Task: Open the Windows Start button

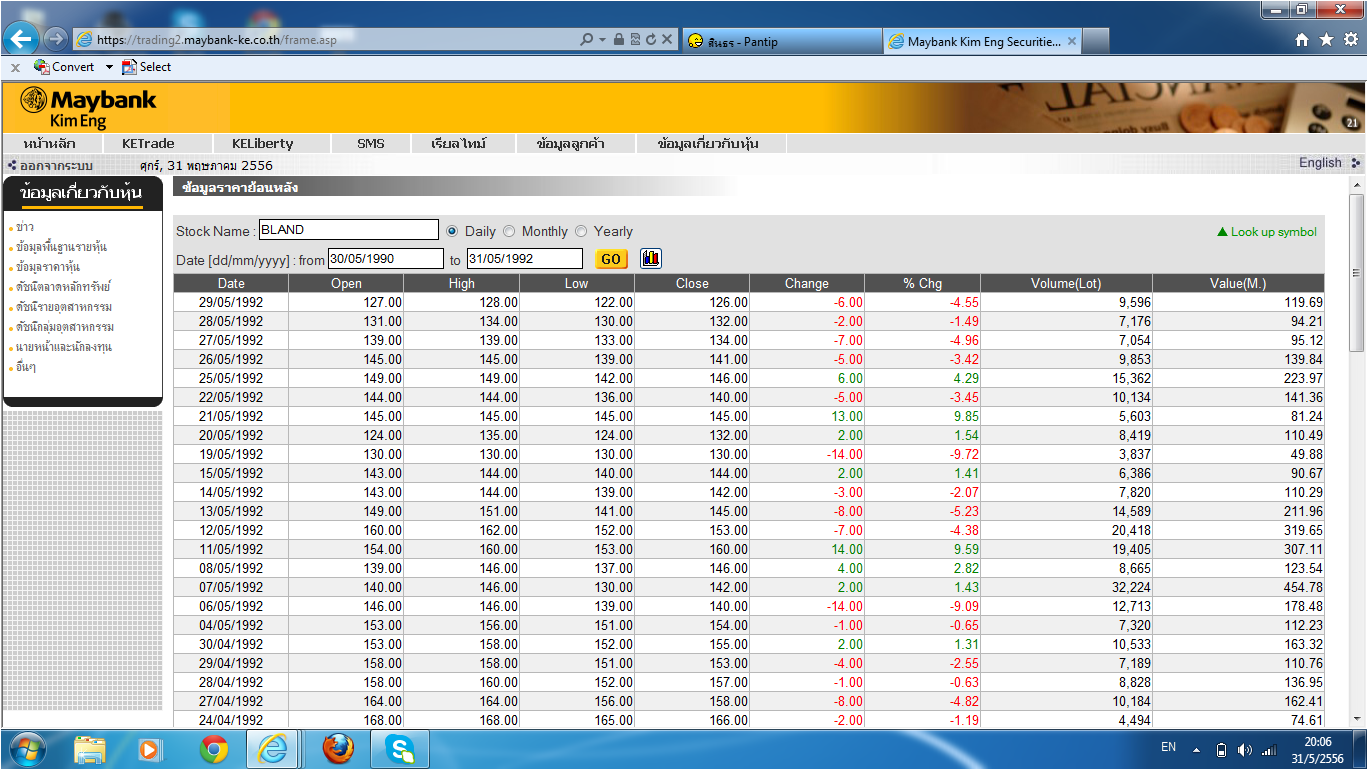Action: tap(27, 749)
